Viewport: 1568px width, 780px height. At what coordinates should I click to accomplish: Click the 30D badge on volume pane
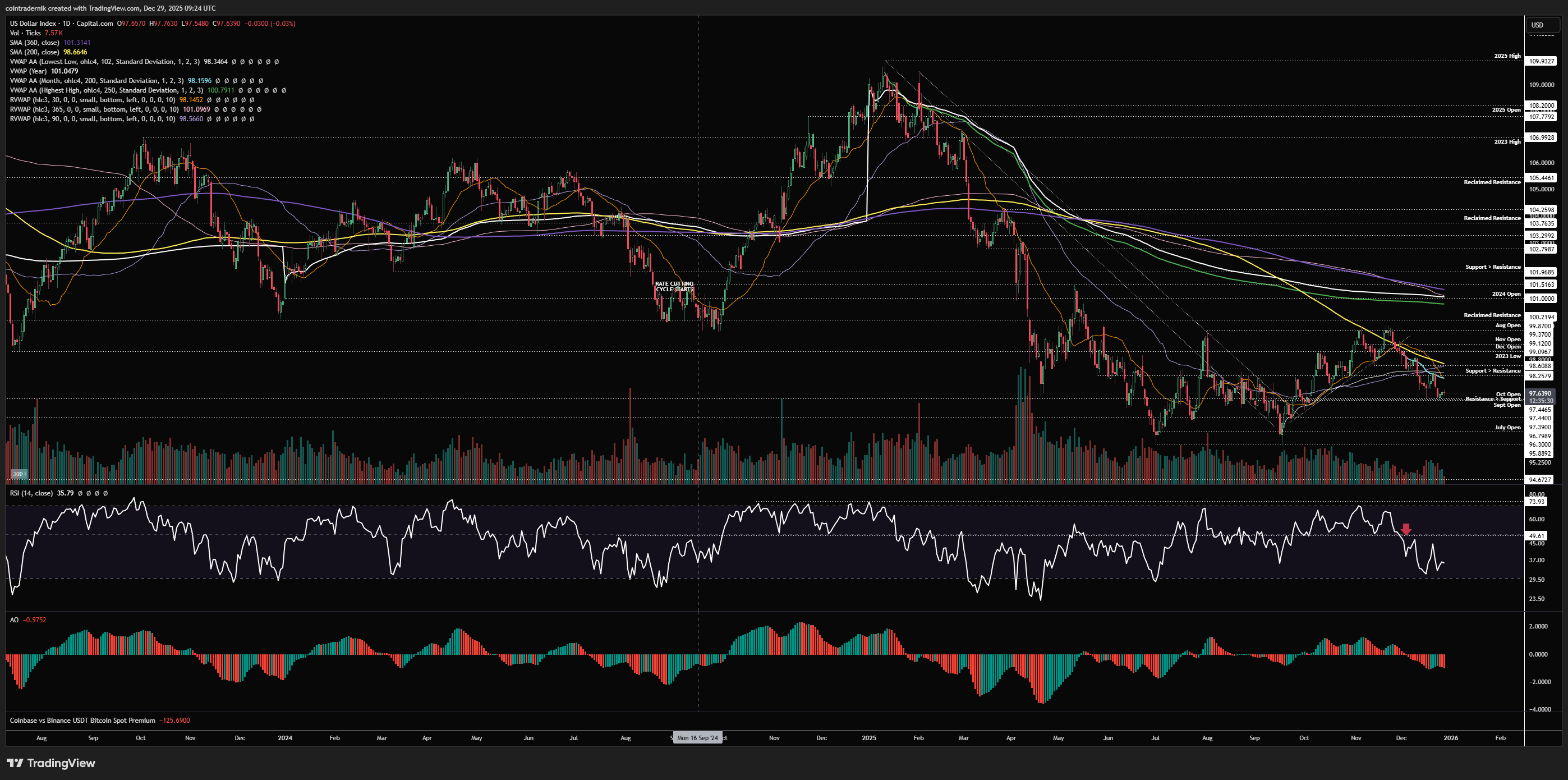pyautogui.click(x=19, y=474)
